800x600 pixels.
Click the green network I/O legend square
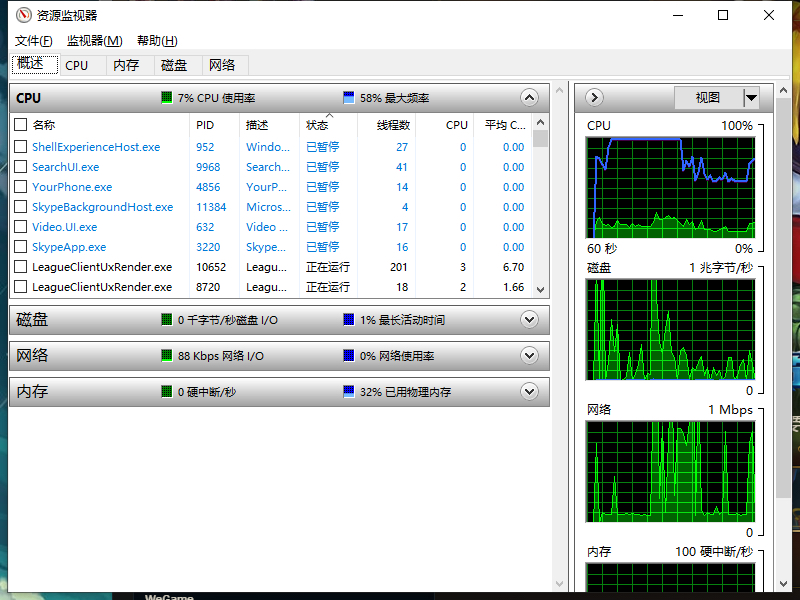click(166, 356)
